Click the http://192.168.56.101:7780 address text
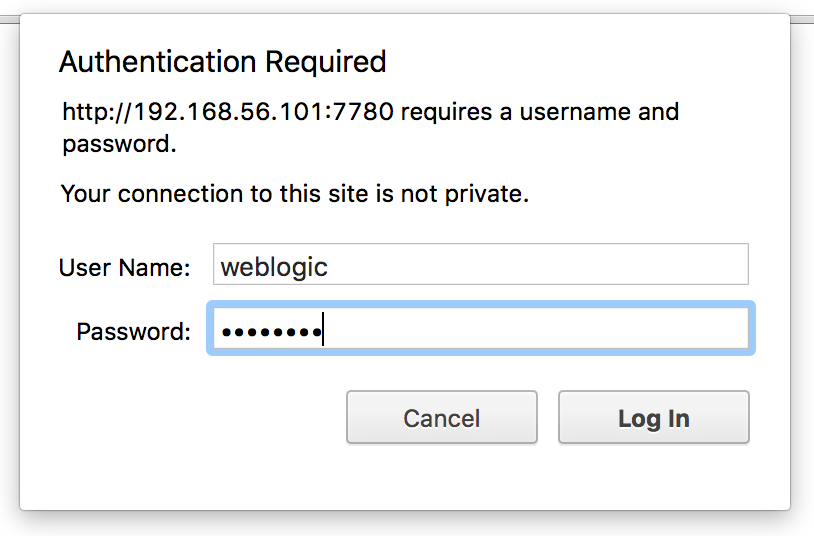Viewport: 814px width, 536px height. [x=230, y=111]
